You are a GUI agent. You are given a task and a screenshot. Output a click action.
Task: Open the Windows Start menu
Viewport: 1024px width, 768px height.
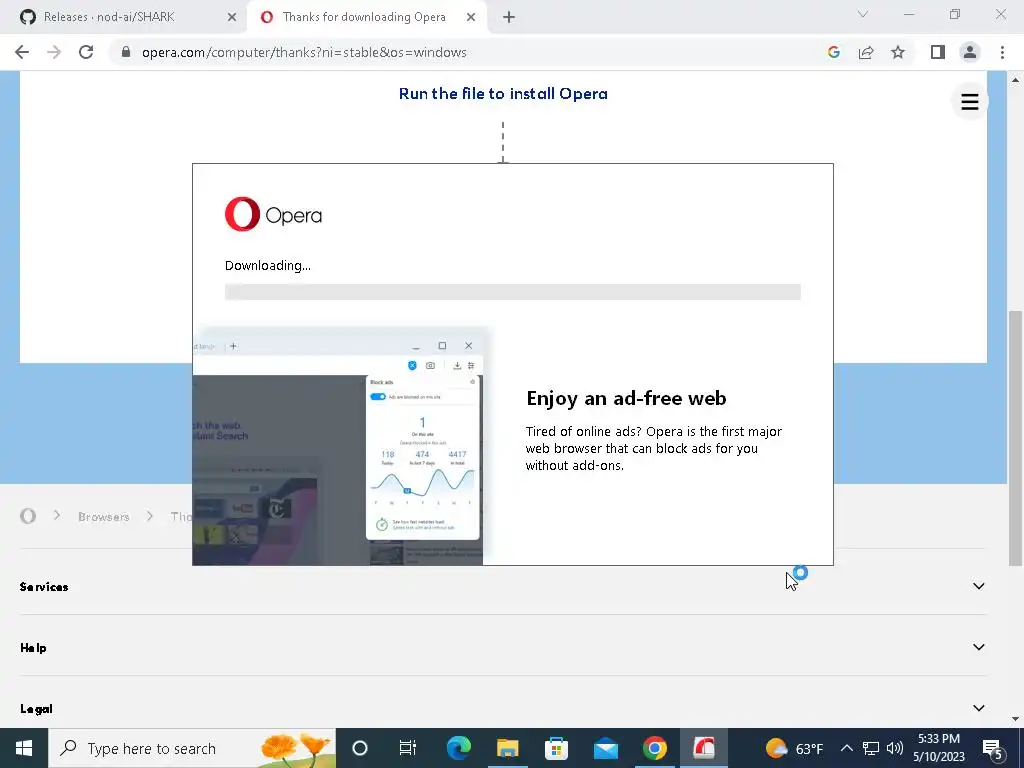[24, 748]
